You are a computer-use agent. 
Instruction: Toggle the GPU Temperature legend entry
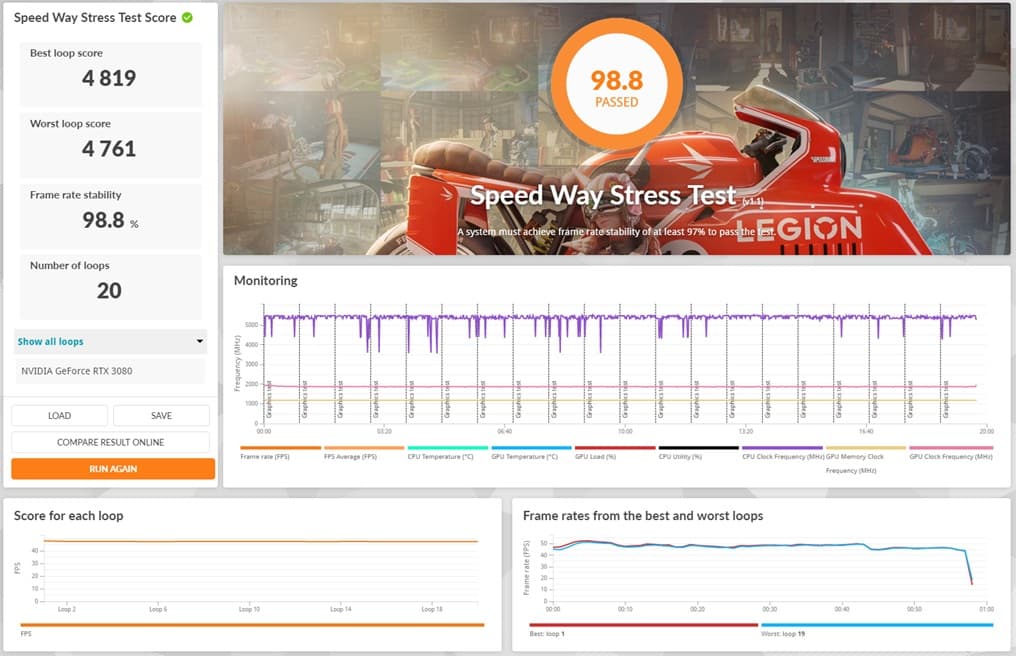(531, 452)
